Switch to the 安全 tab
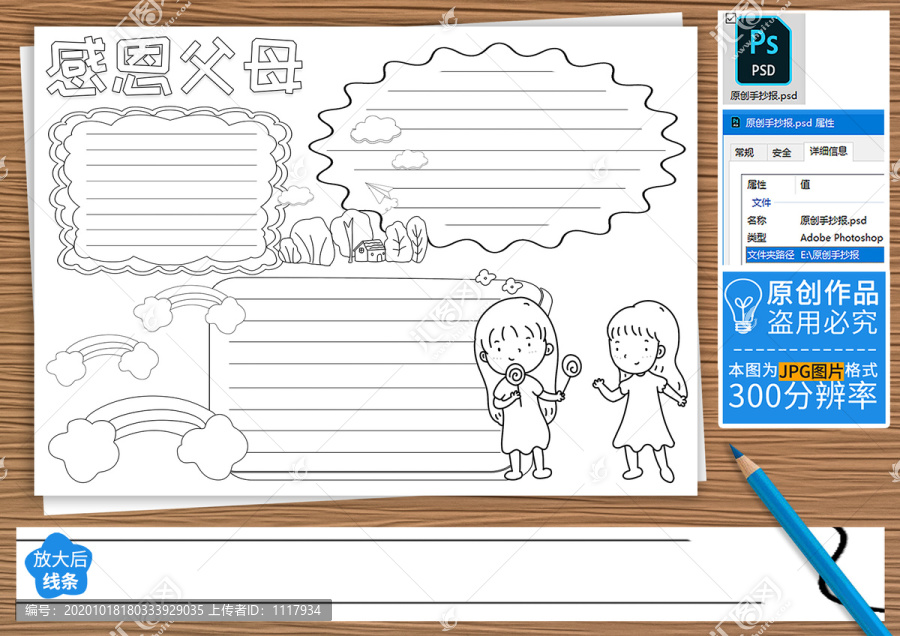The image size is (900, 636). pos(781,152)
